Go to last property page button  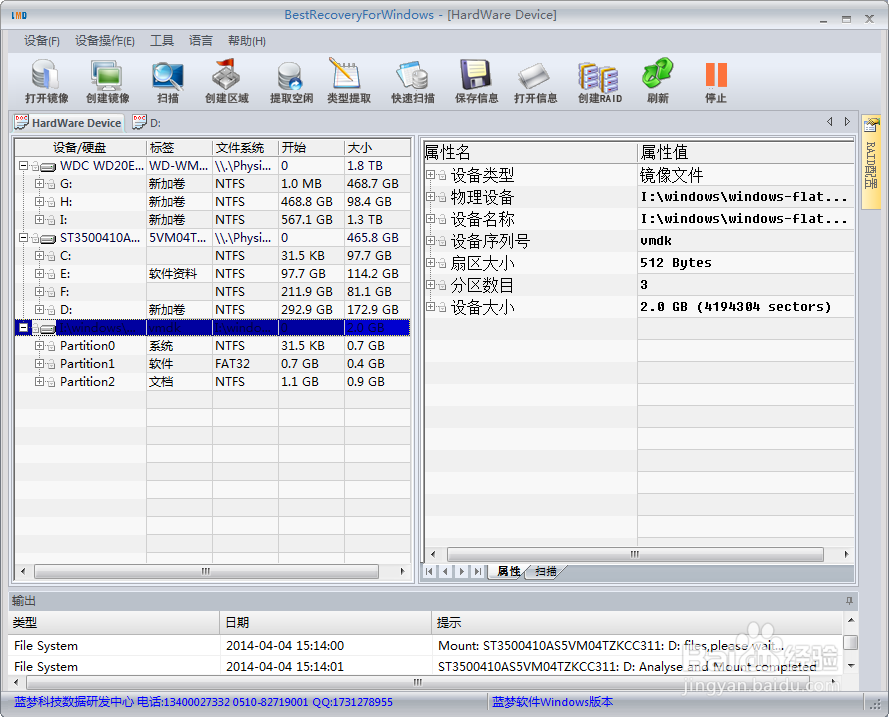coord(478,571)
